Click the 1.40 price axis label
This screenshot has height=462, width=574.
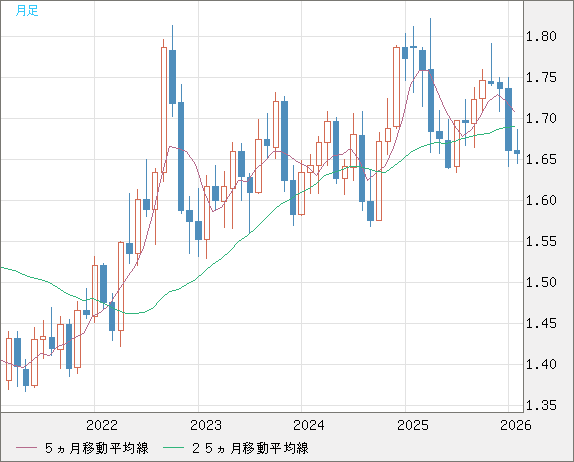coord(541,364)
